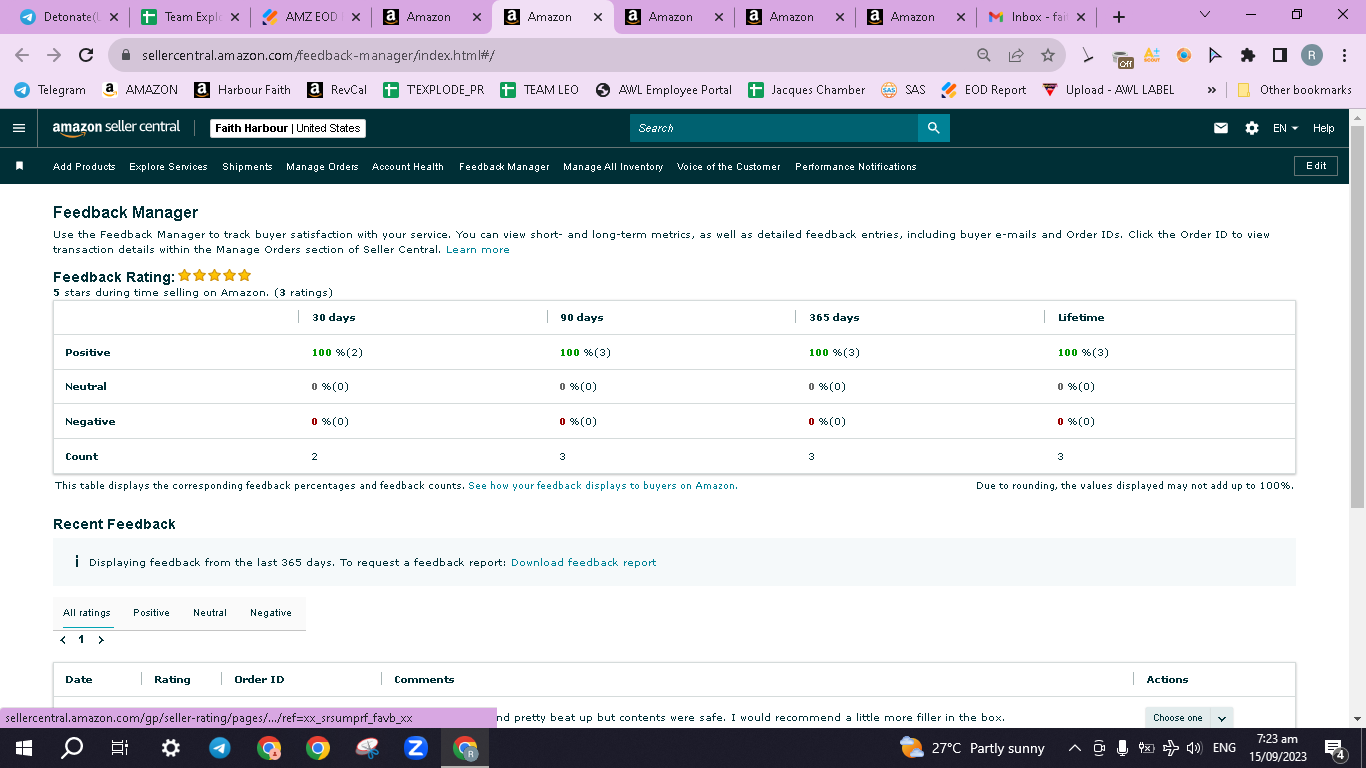This screenshot has width=1366, height=768.
Task: Open Task View on the taskbar
Action: pyautogui.click(x=120, y=747)
